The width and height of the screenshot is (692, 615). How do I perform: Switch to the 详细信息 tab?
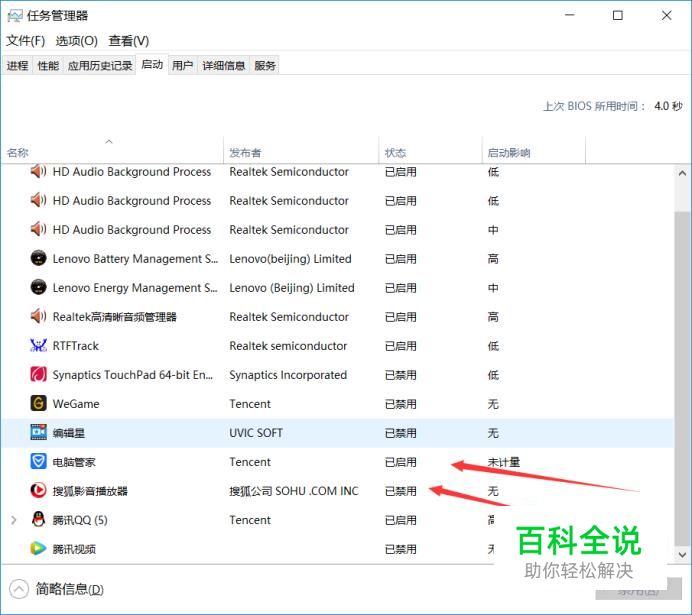[224, 66]
